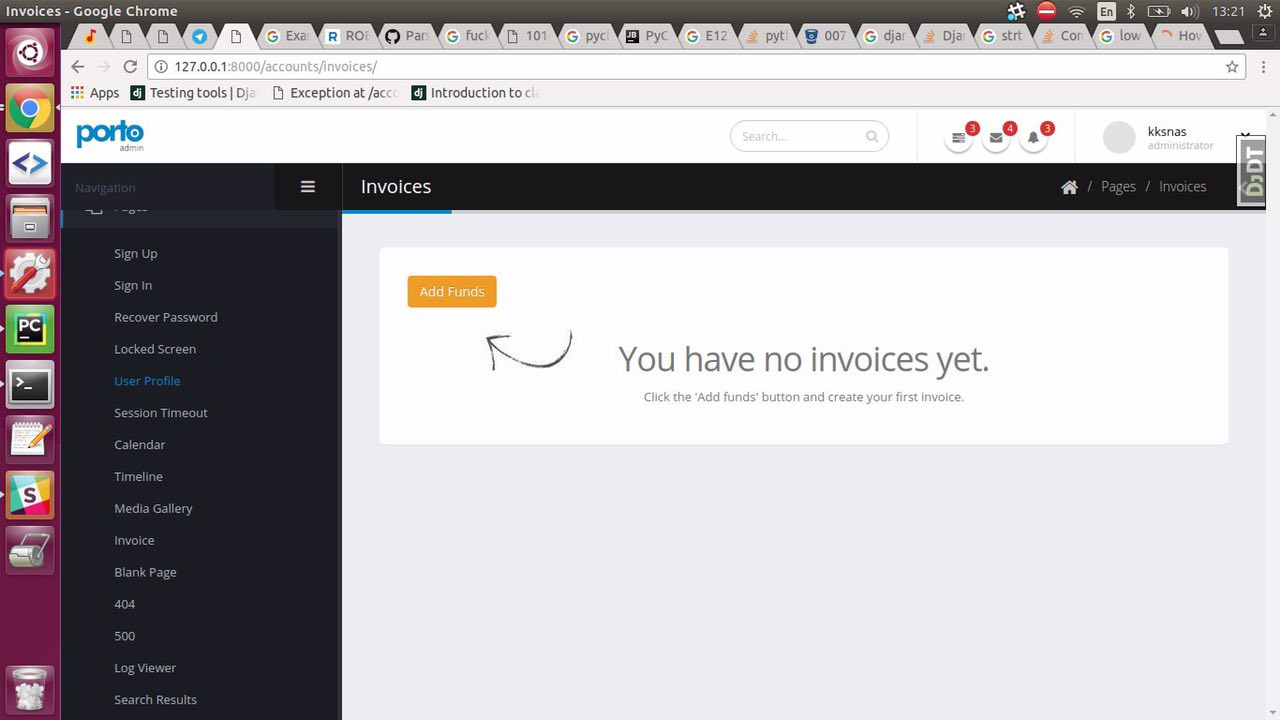Open PyCharm from the dock
Screen dimensions: 1280x720
30,329
